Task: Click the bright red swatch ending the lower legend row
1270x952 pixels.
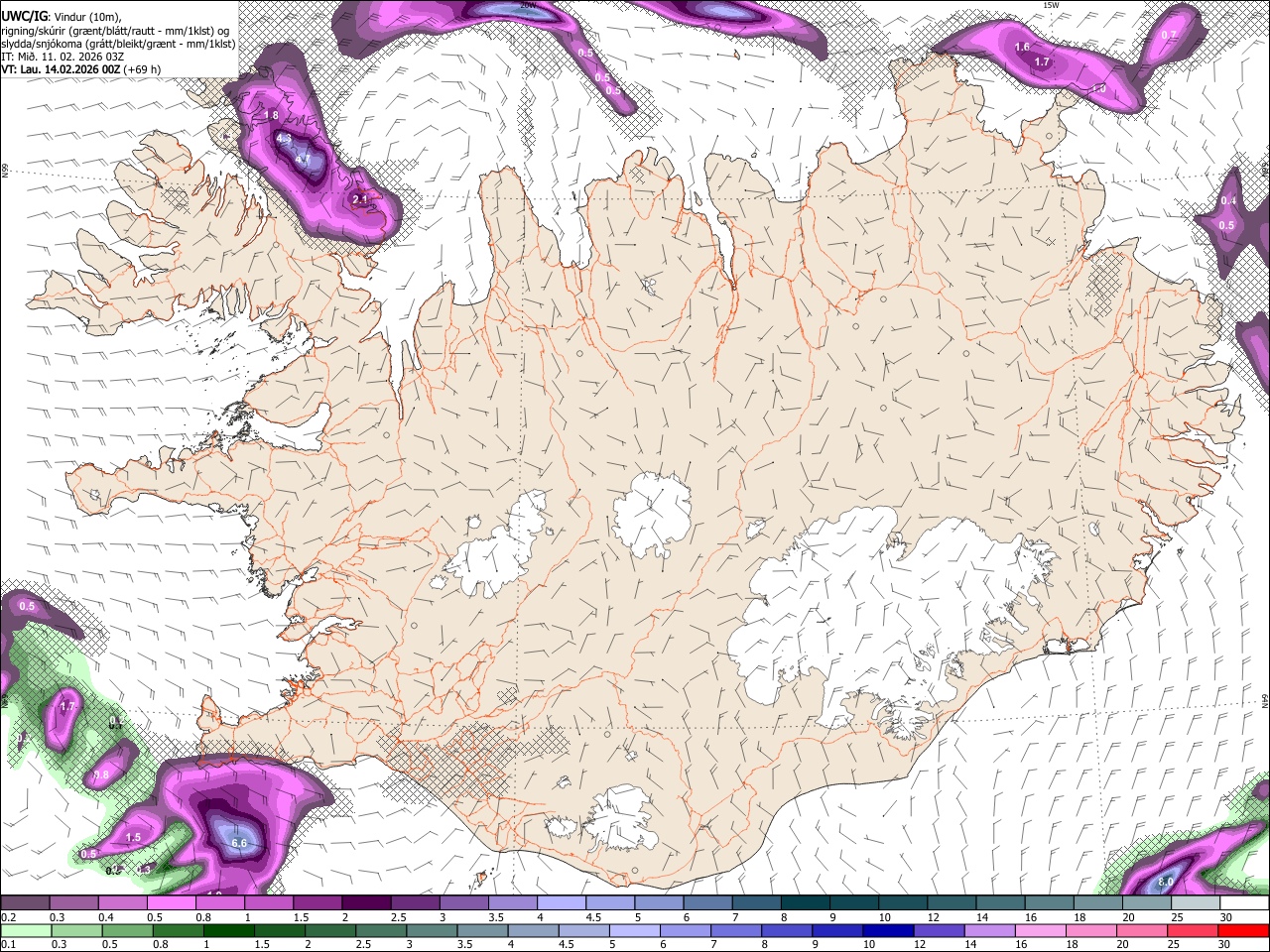Action: tap(1245, 930)
